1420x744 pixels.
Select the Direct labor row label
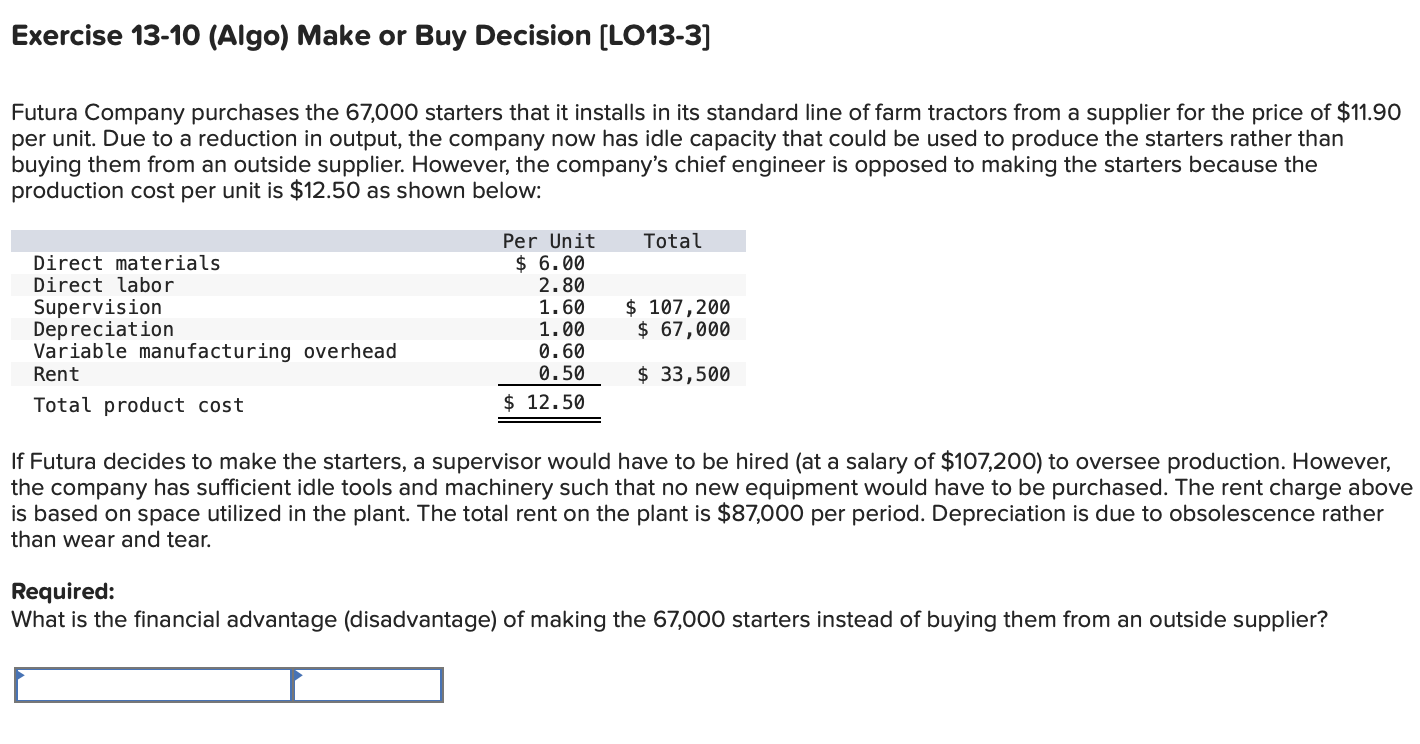pos(104,285)
